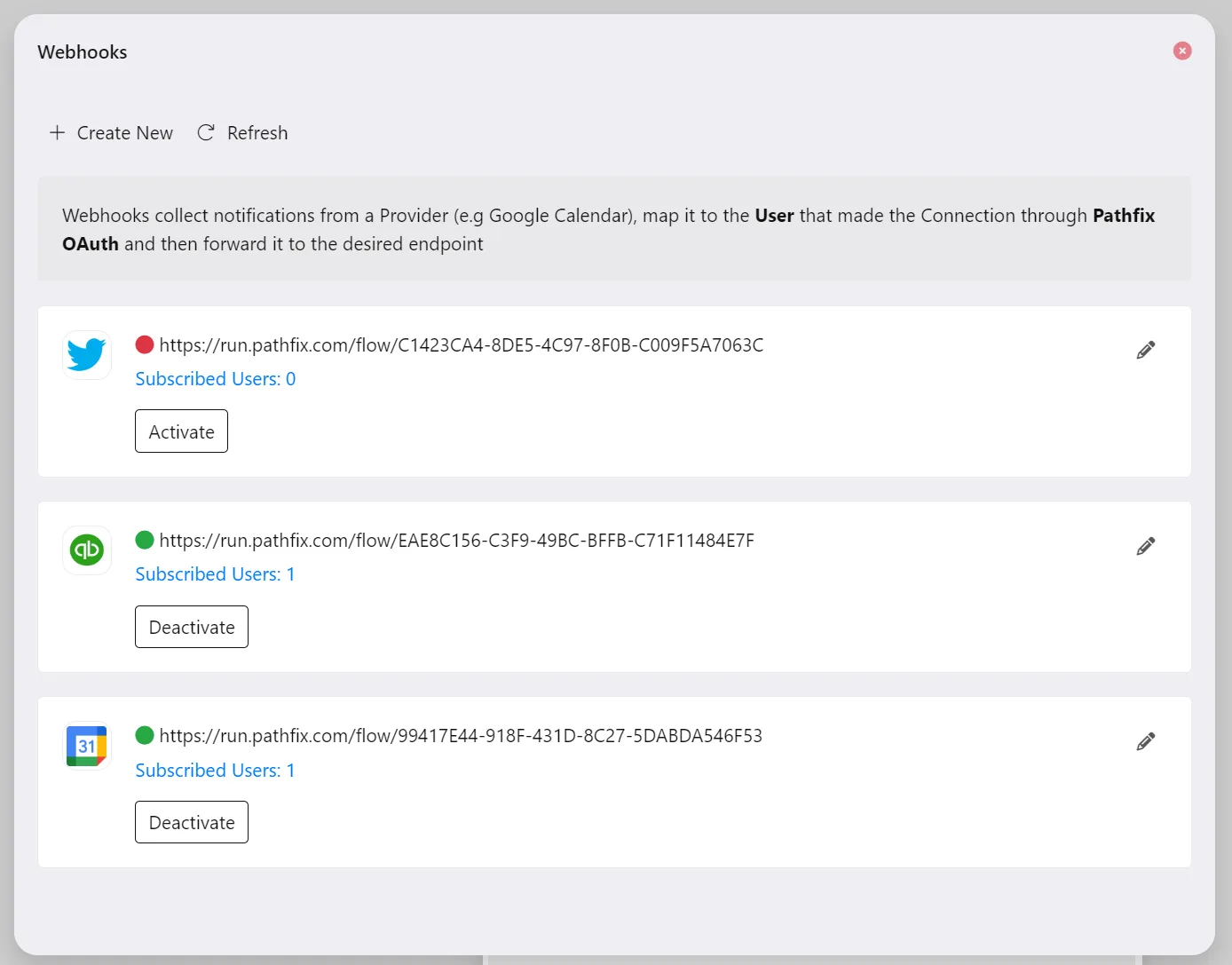Screen dimensions: 1232x965
Task: Select the webhook URL ending in C009F5A7063C
Action: click(x=462, y=345)
